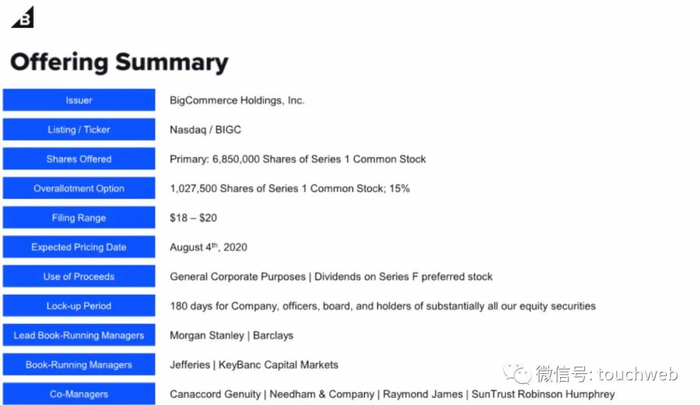Viewport: 700px width, 405px height.
Task: Click the Overallotment Option label
Action: pos(79,188)
